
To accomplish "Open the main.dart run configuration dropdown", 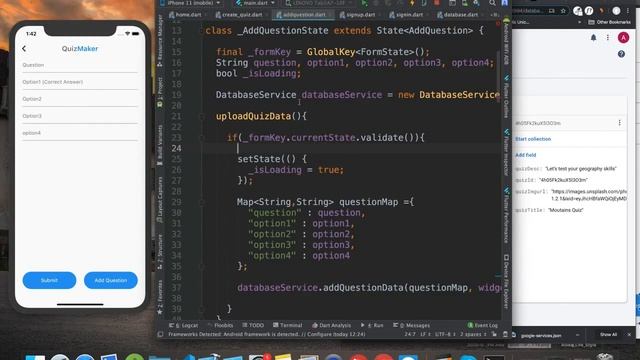I will (x=255, y=3).
